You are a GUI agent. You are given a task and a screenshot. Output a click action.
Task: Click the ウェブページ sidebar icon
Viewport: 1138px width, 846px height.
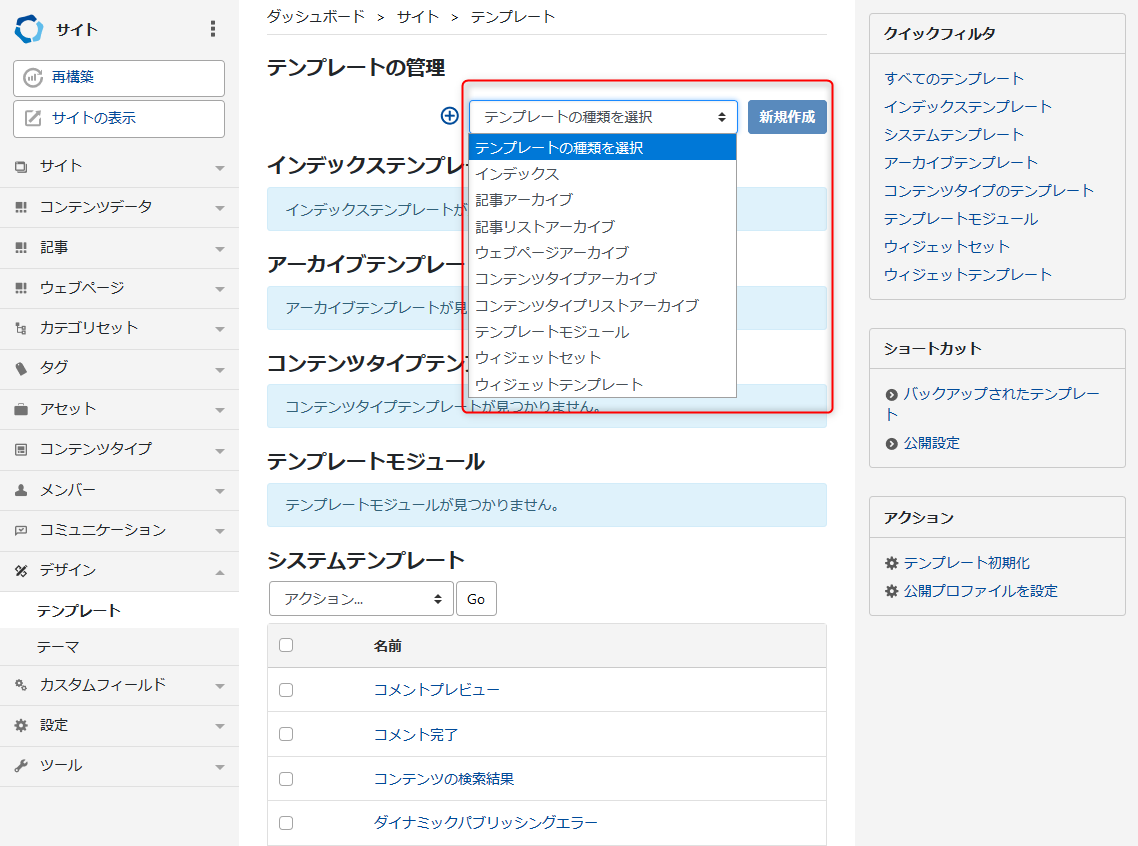21,288
